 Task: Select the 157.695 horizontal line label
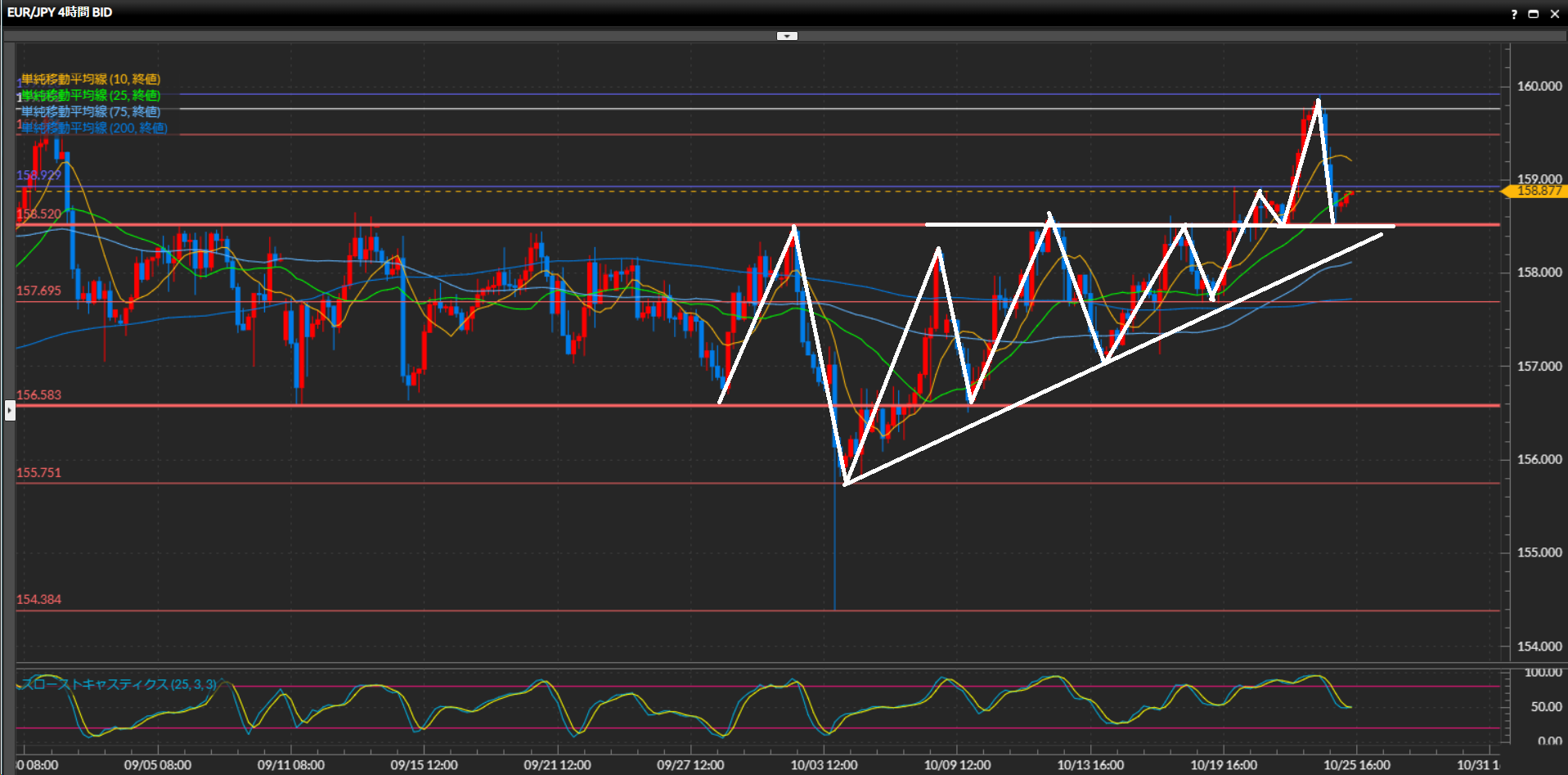[39, 291]
